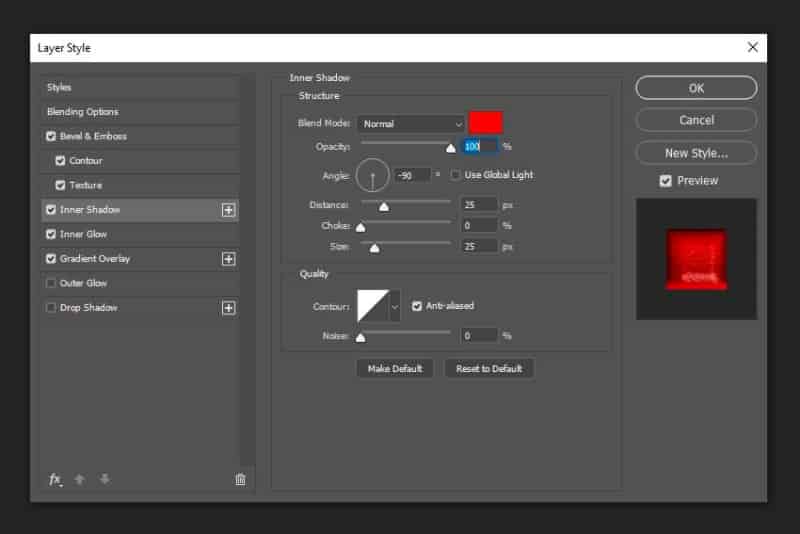Click the OK button
This screenshot has height=534, width=800.
pos(696,88)
